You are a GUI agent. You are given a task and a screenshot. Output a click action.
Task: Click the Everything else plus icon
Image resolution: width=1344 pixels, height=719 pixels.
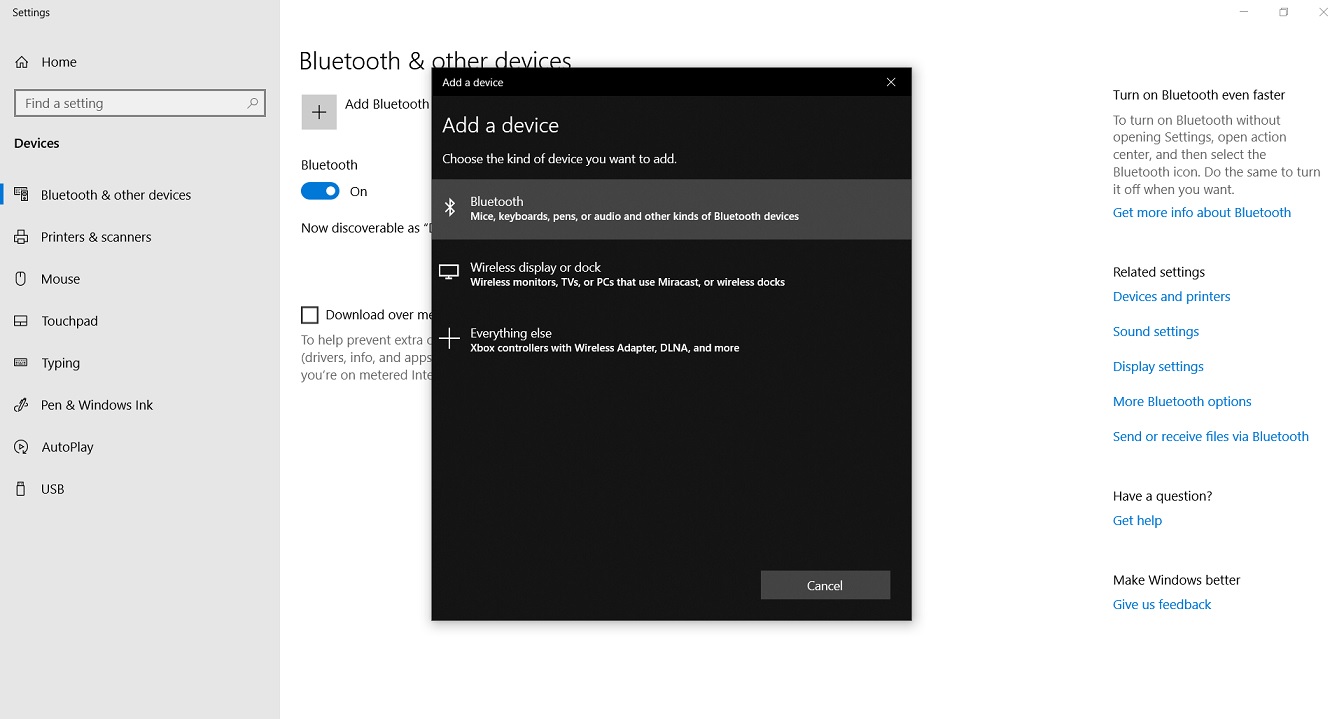450,339
